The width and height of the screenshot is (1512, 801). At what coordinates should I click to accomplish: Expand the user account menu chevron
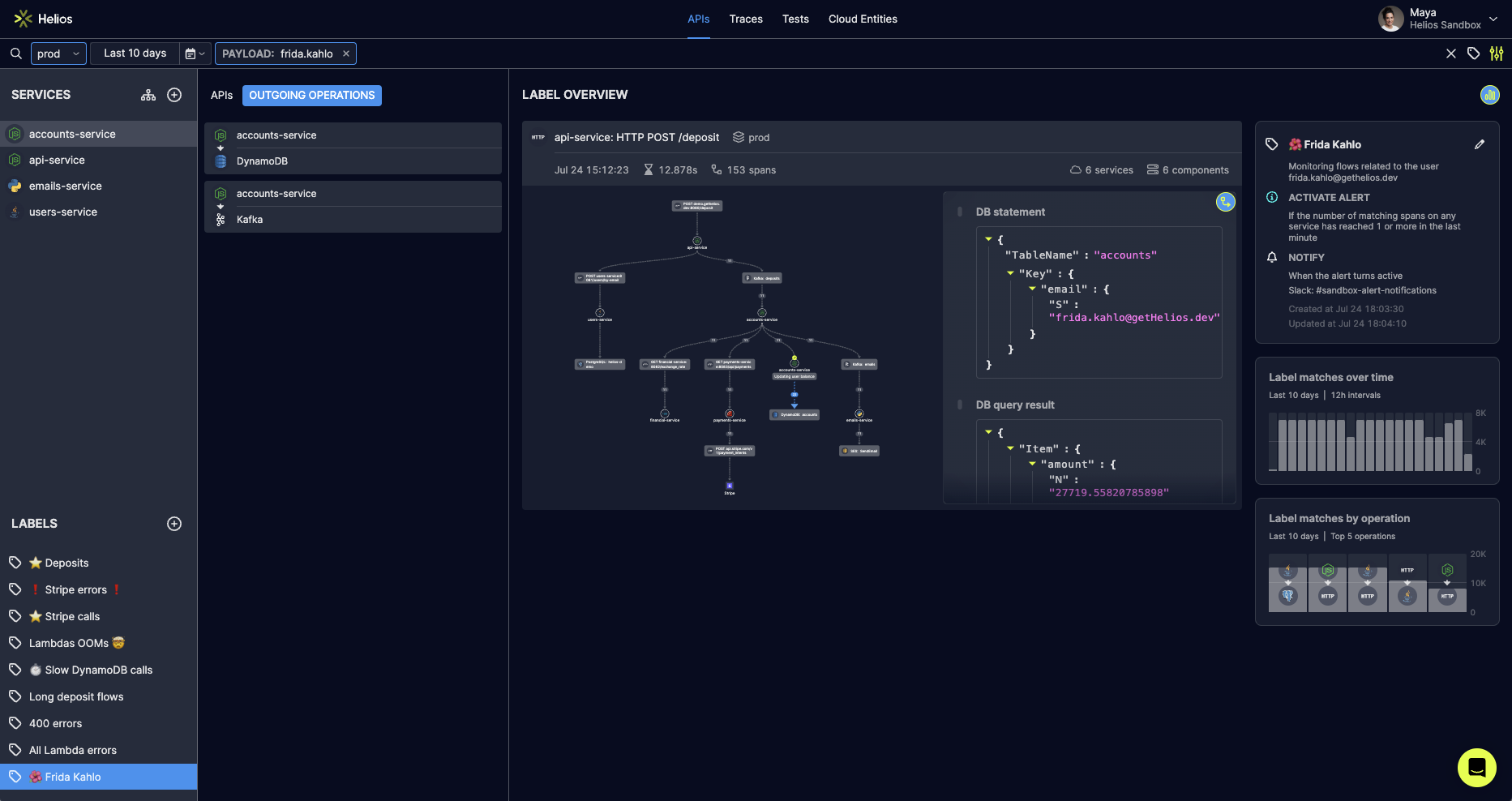click(1493, 19)
